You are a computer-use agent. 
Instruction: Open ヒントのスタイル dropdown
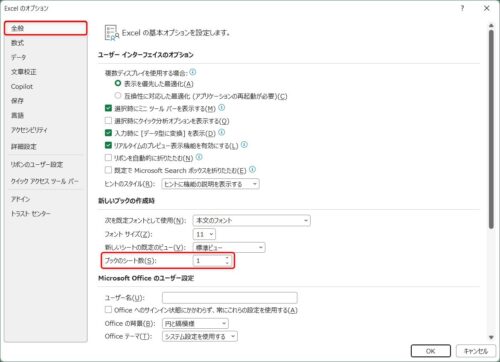210,184
